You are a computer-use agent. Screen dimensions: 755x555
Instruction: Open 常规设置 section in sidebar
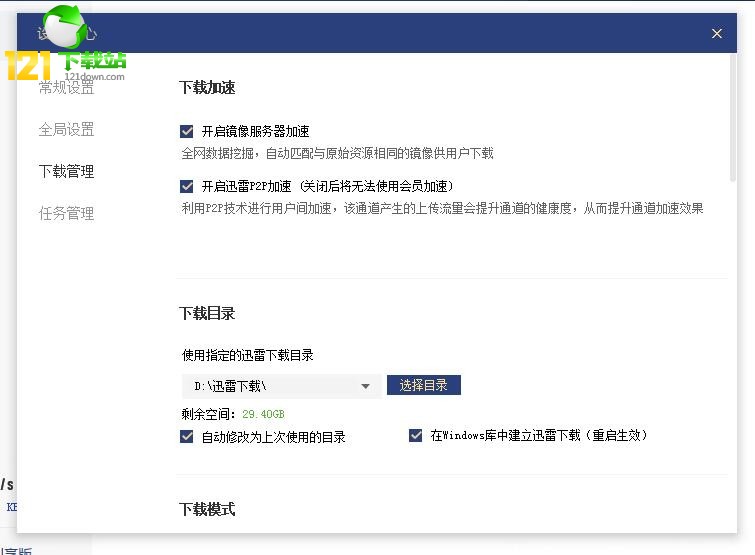[x=66, y=88]
